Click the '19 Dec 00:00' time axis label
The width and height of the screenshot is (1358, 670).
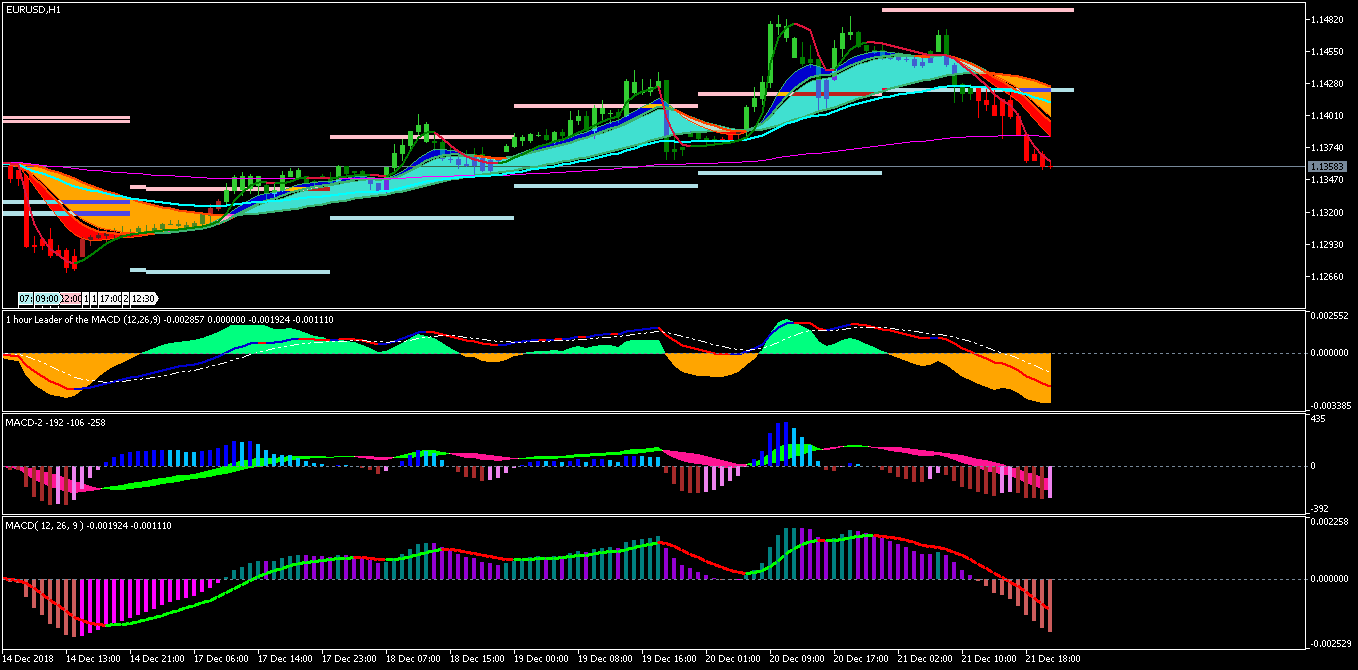point(541,660)
